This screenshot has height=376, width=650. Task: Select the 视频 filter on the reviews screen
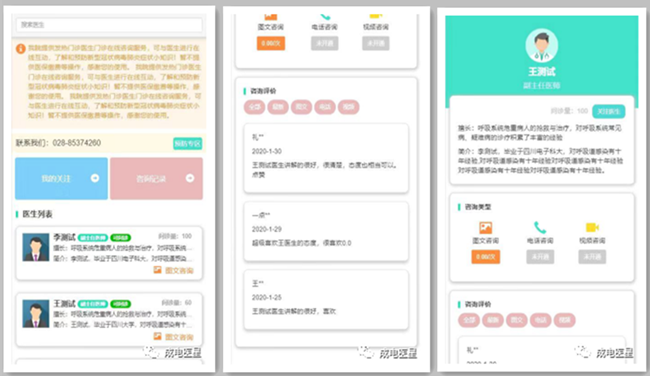pos(348,107)
